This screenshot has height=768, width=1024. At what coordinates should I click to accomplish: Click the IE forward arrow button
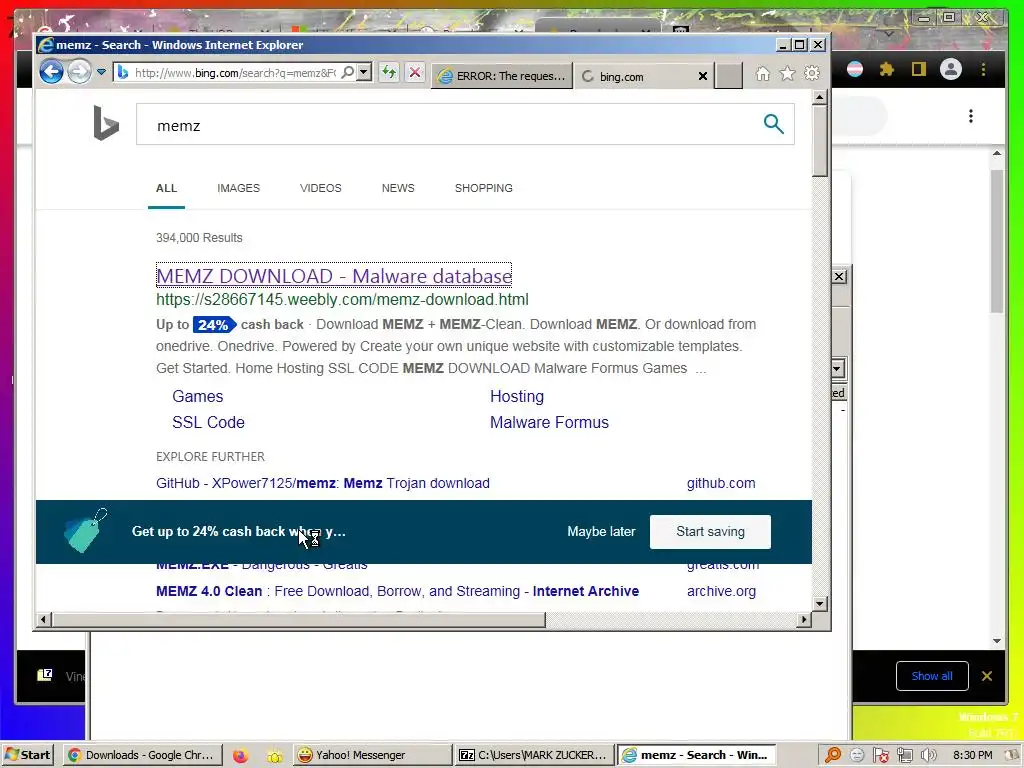point(80,72)
